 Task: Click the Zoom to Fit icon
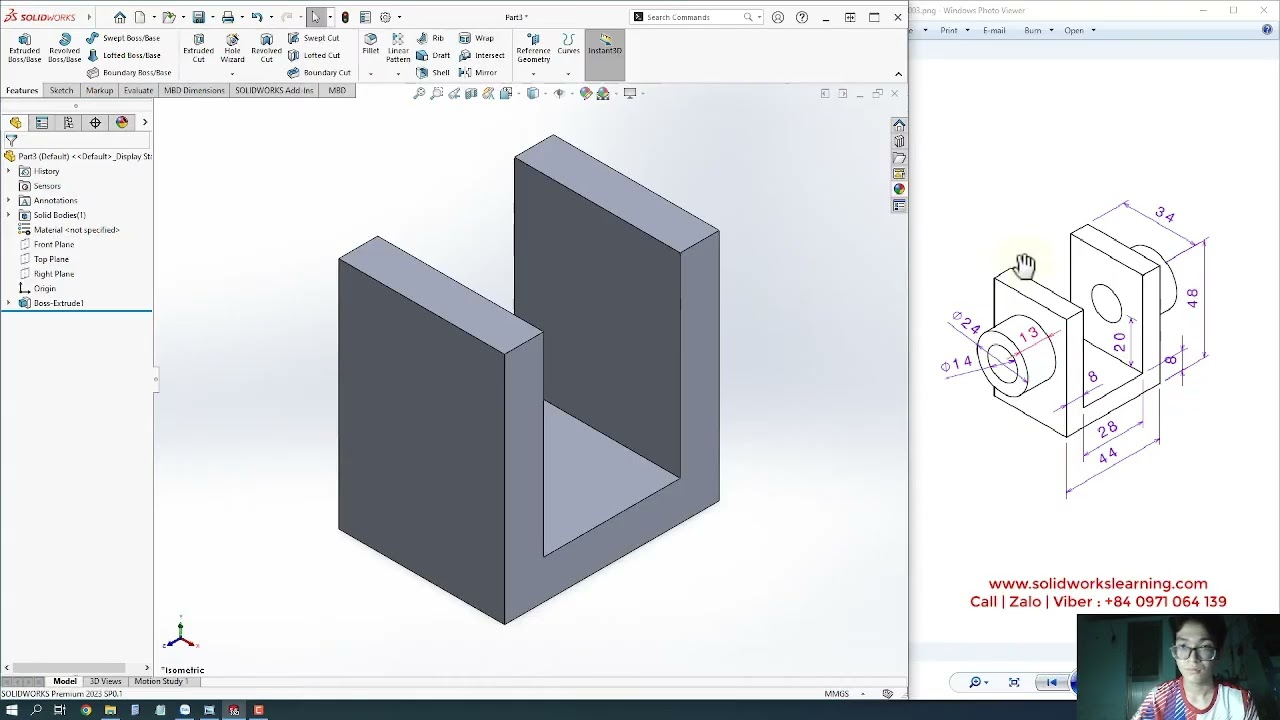[419, 93]
